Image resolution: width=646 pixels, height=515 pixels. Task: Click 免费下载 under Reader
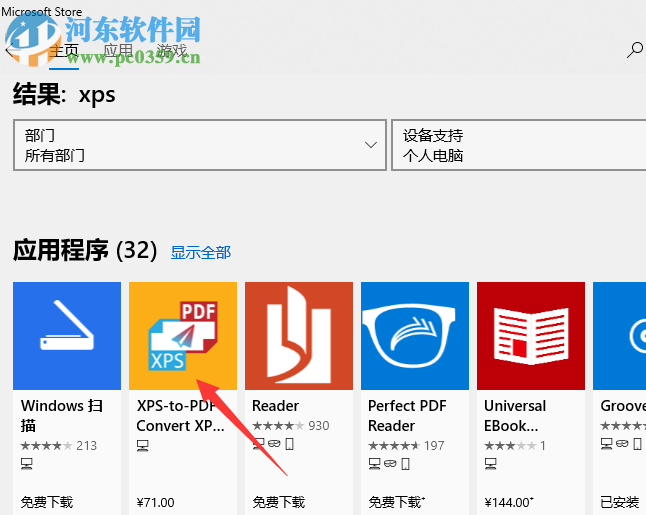click(x=279, y=502)
